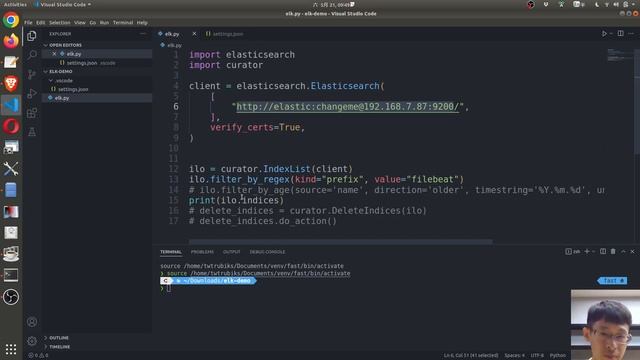Open the Explorer panel ellipsis menu
Viewport: 640px width, 360px height.
coord(143,33)
